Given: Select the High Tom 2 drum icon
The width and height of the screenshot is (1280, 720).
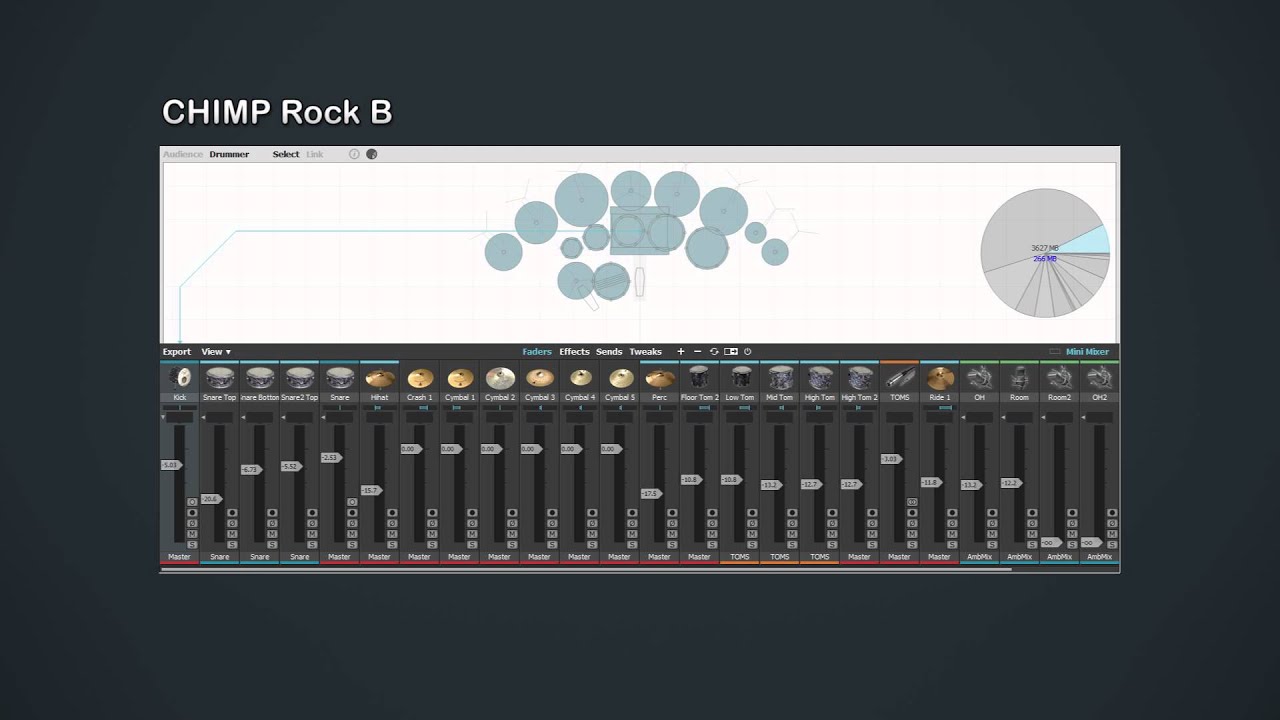Looking at the screenshot, I should pos(860,378).
